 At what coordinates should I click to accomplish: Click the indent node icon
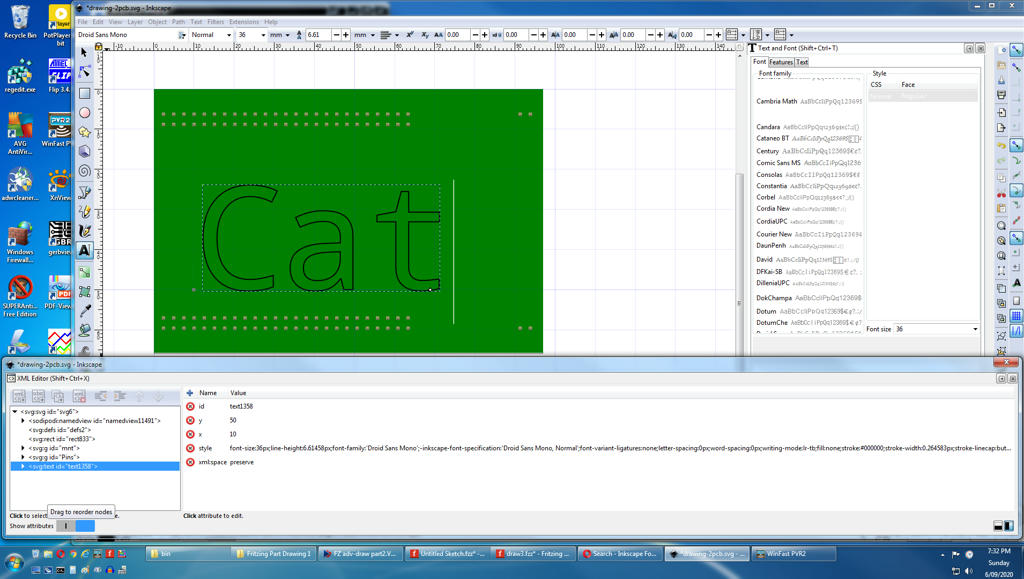[120, 396]
